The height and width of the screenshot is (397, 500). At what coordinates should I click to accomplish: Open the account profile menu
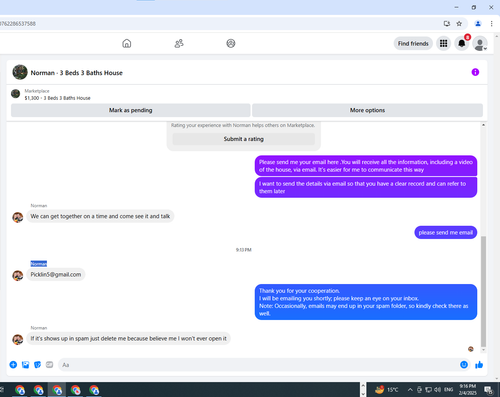[x=480, y=44]
